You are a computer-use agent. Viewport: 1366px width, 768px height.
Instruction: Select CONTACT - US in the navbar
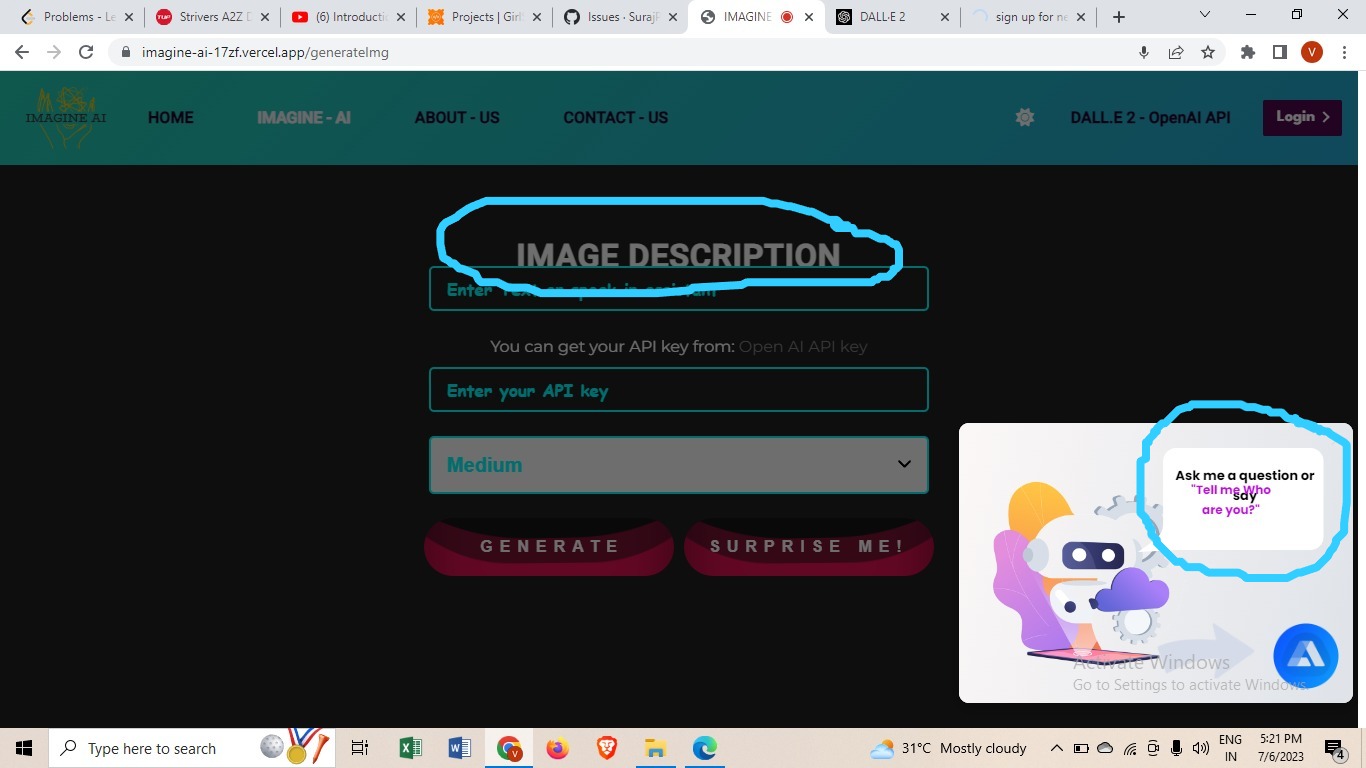(615, 117)
